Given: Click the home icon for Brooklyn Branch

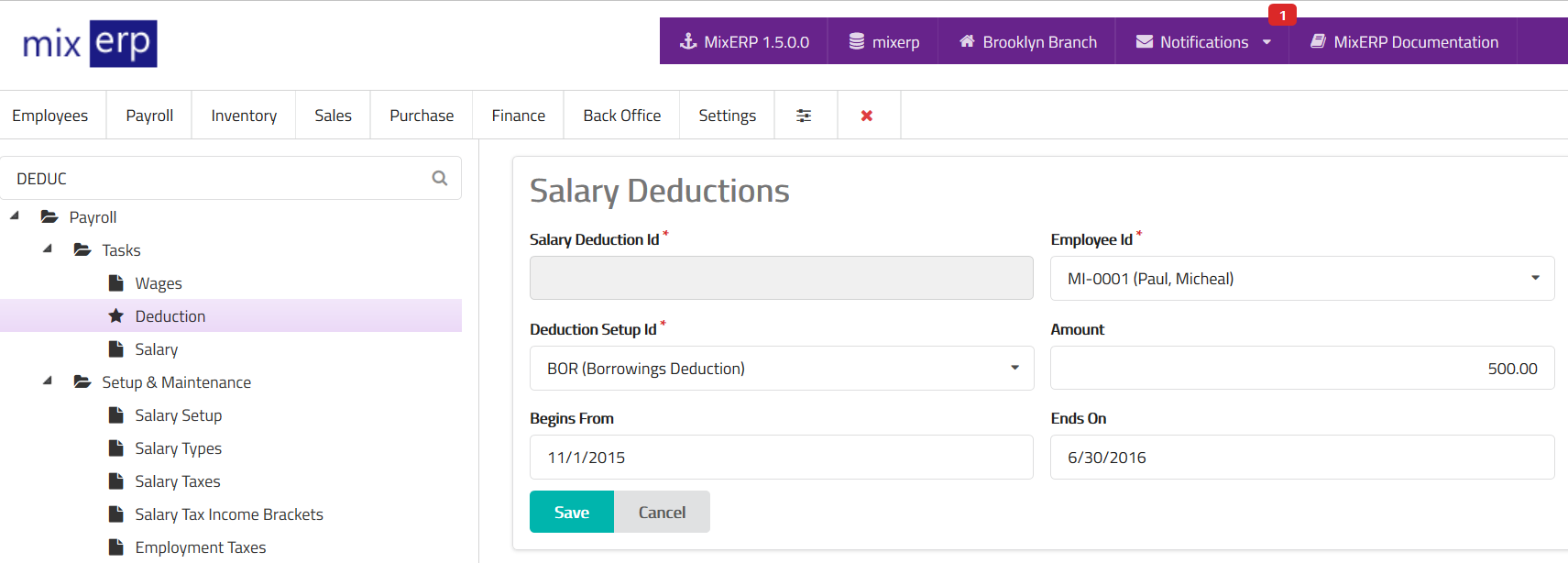Looking at the screenshot, I should click(967, 41).
